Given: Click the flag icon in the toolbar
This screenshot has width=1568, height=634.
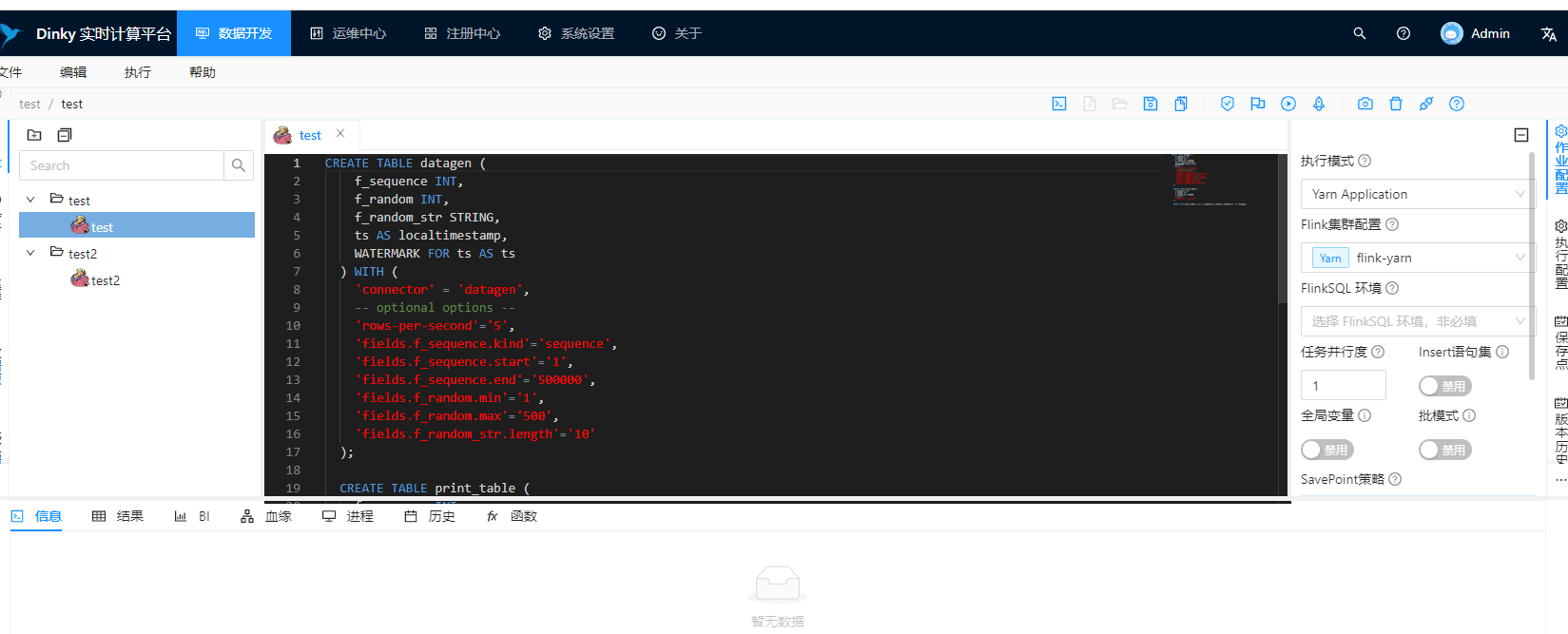Looking at the screenshot, I should click(x=1258, y=104).
